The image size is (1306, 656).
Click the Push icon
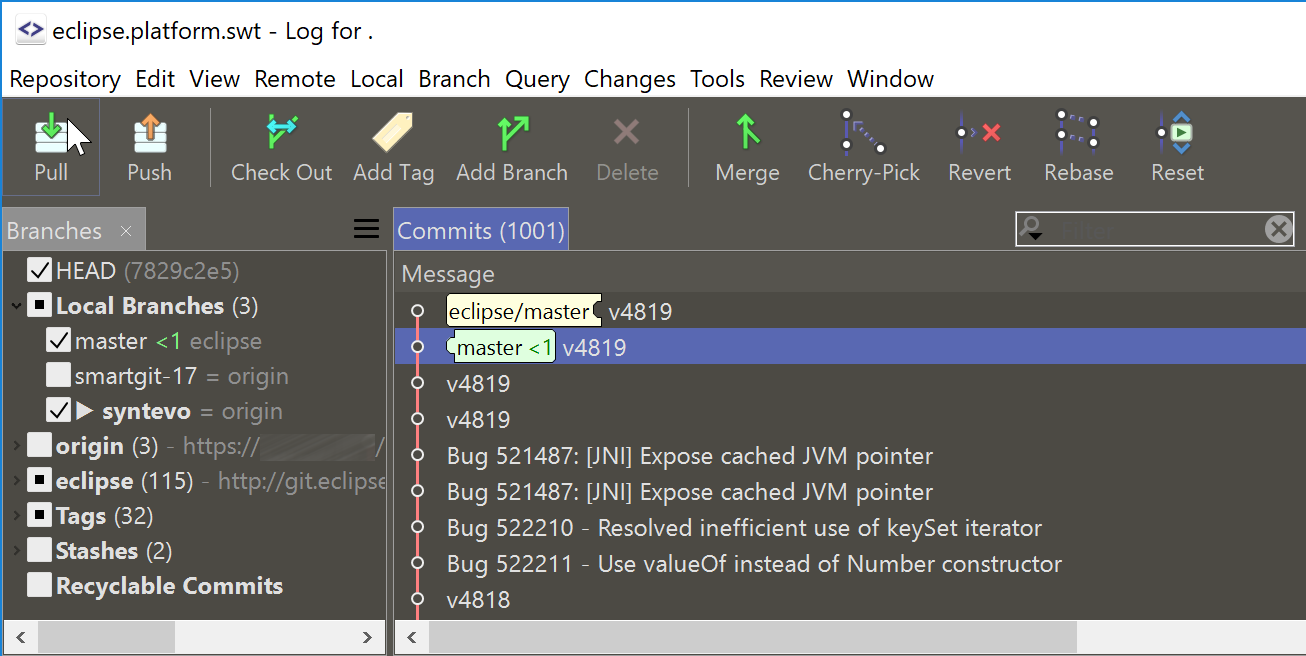tap(148, 145)
